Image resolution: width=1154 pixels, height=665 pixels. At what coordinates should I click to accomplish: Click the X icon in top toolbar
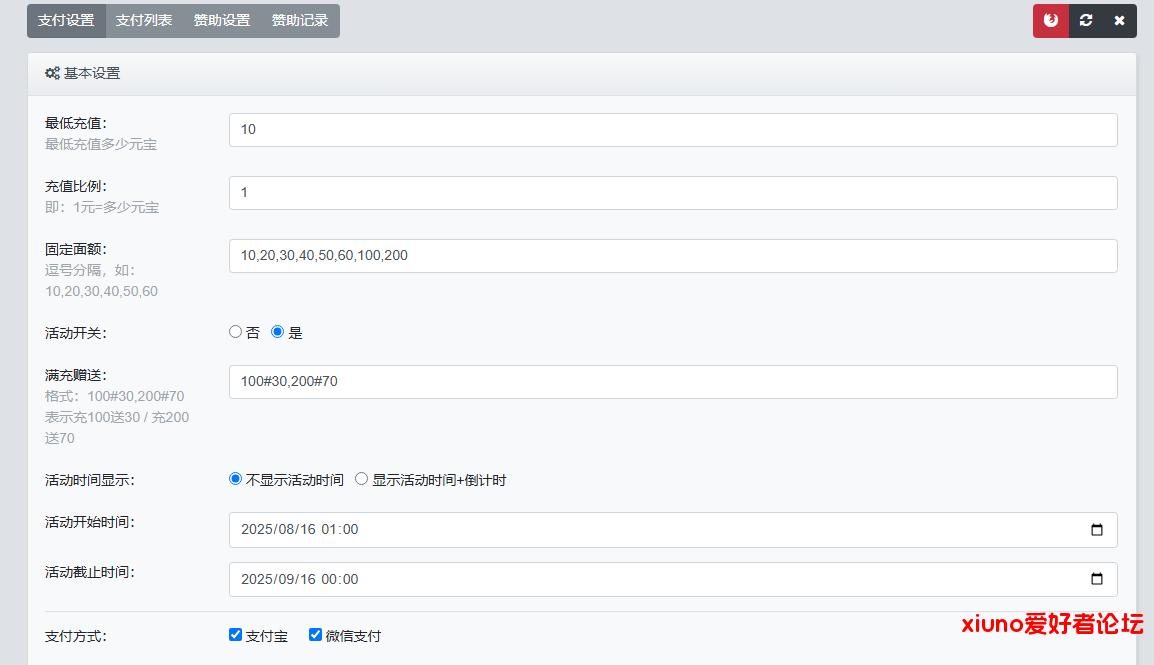[1119, 21]
